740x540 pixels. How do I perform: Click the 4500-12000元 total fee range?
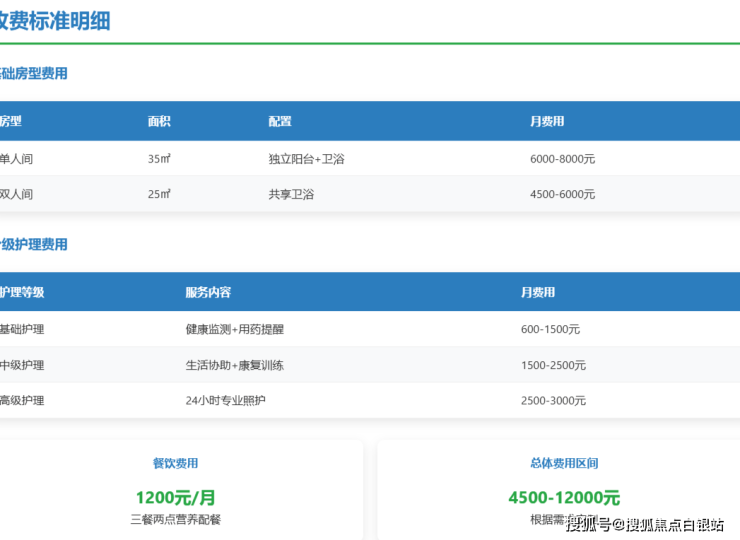[564, 497]
